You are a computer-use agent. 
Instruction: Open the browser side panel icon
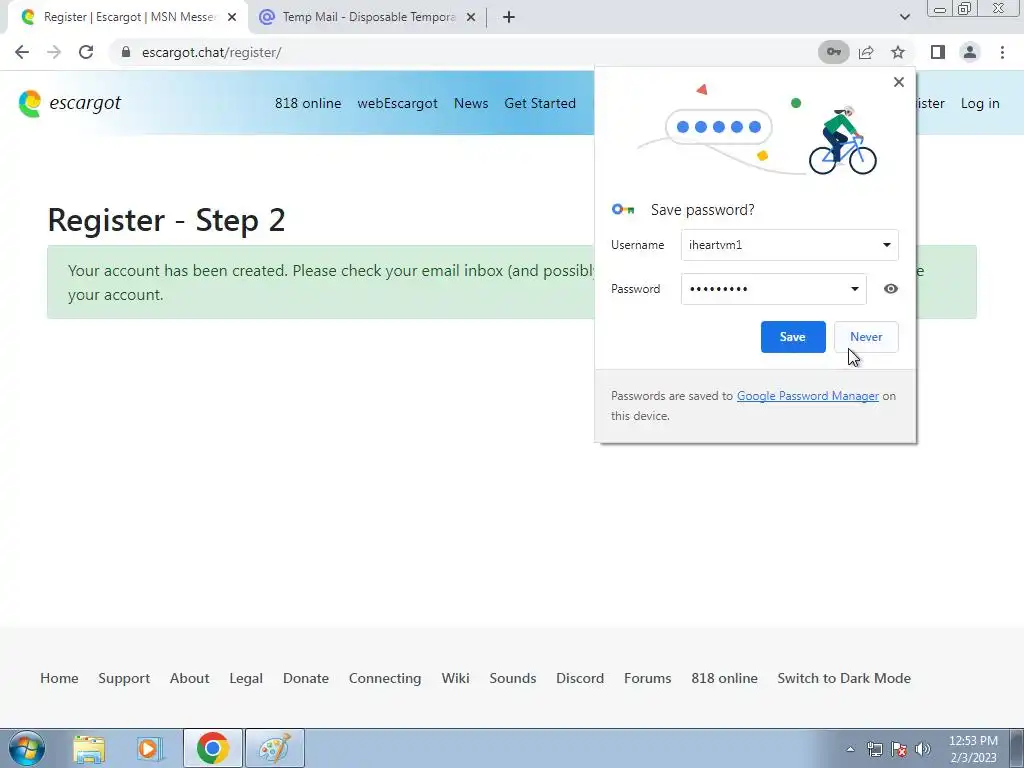point(938,52)
